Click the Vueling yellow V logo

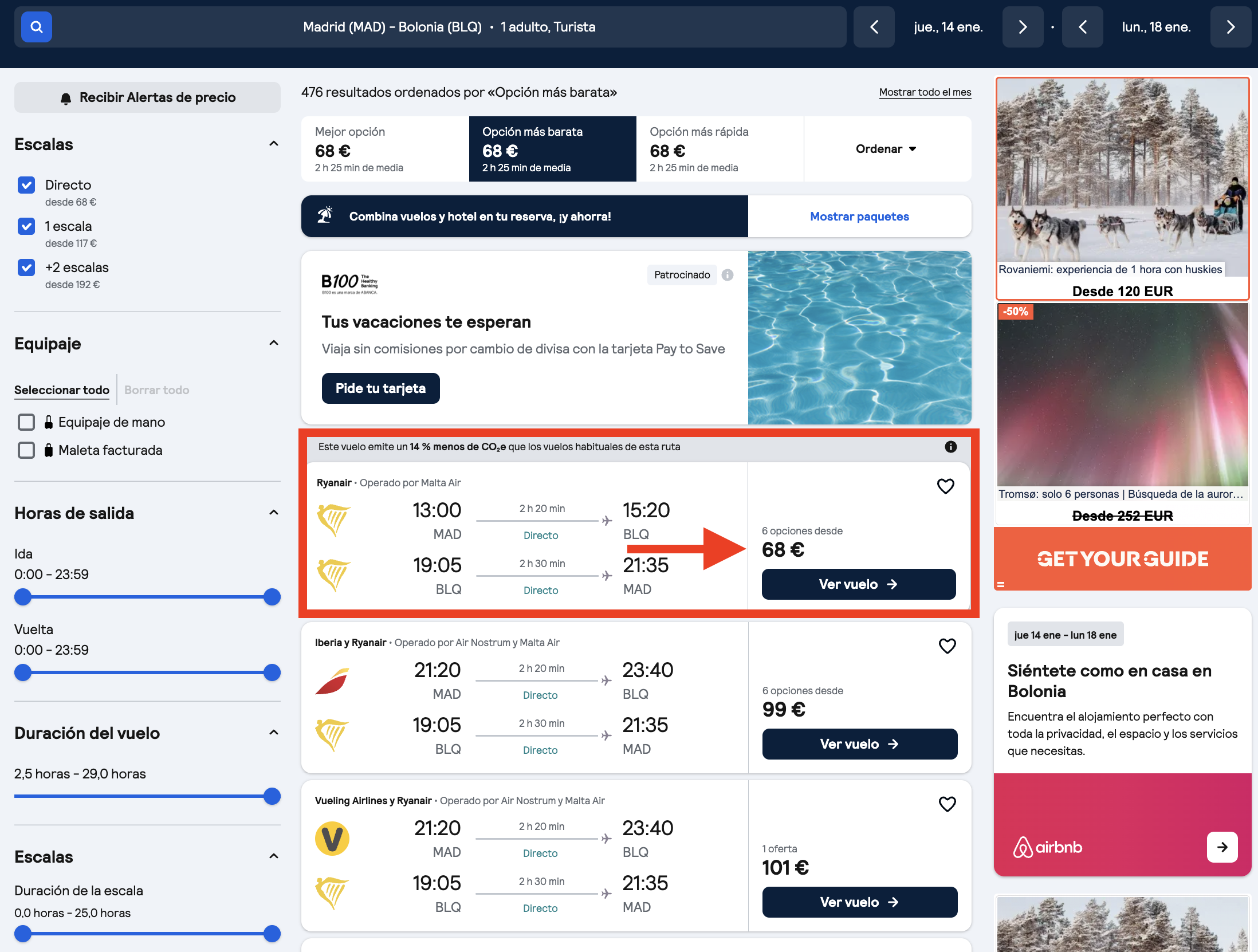pos(332,839)
